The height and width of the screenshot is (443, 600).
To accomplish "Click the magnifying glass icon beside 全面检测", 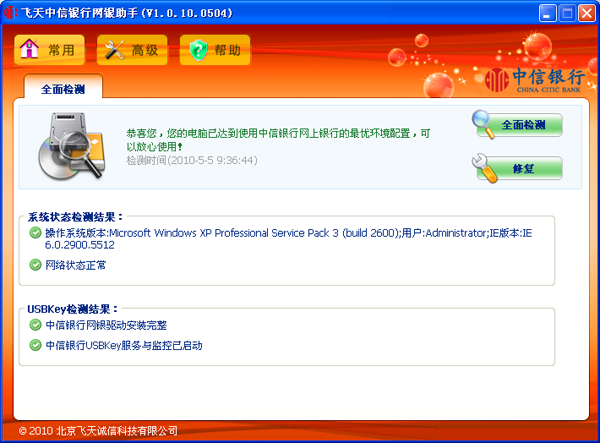I will click(x=483, y=123).
